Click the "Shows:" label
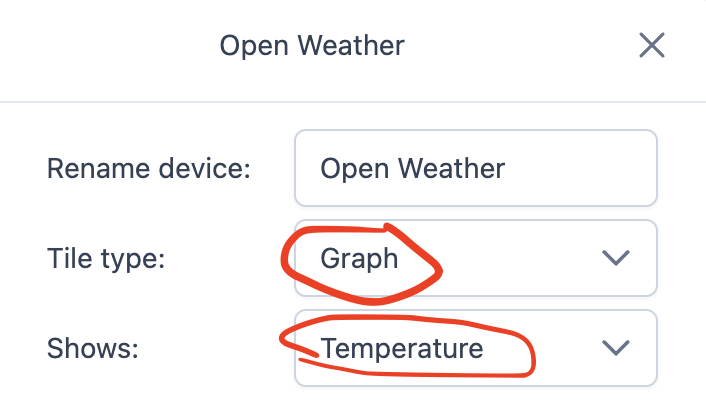 coord(94,348)
